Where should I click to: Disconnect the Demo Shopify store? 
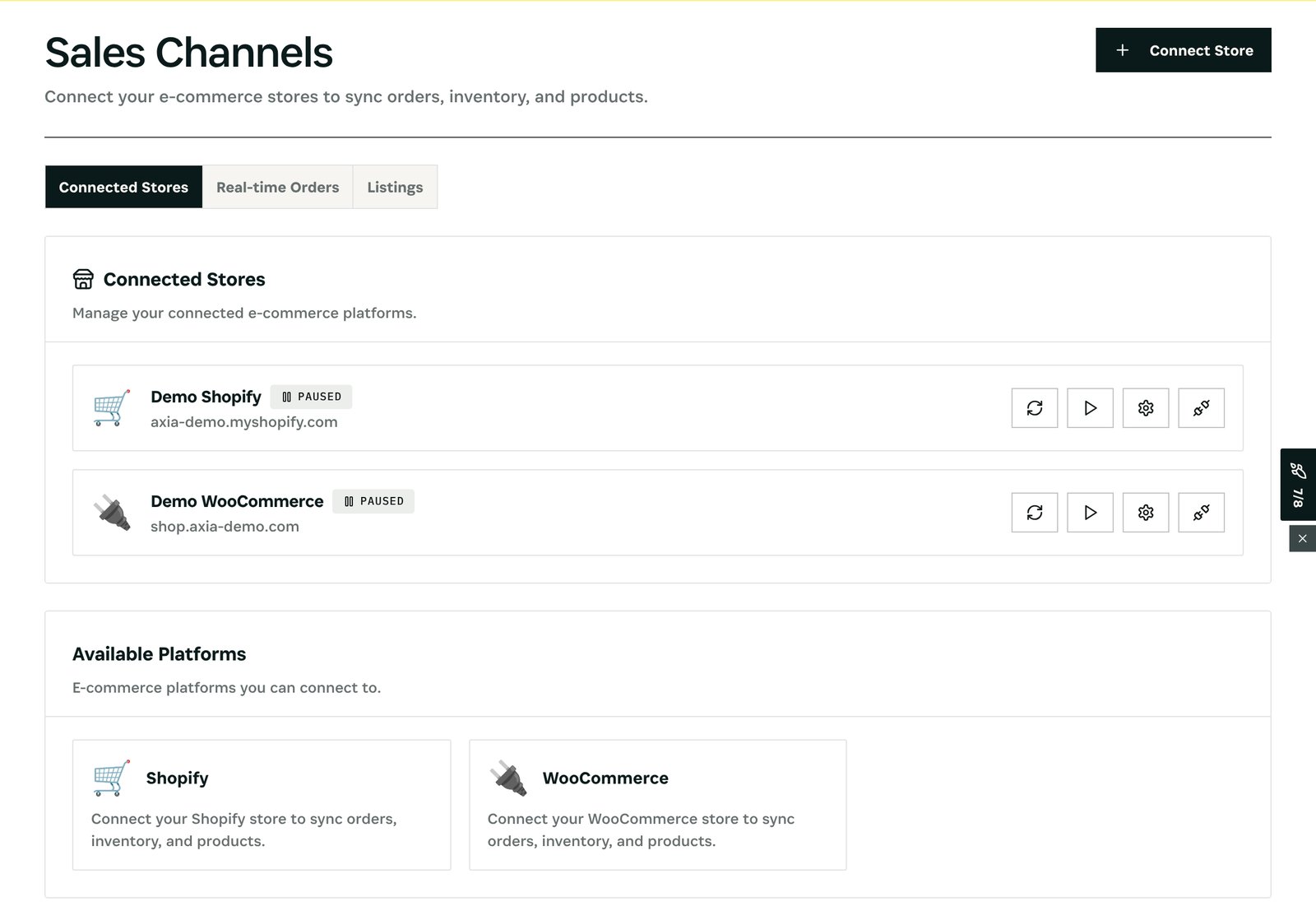coord(1201,408)
